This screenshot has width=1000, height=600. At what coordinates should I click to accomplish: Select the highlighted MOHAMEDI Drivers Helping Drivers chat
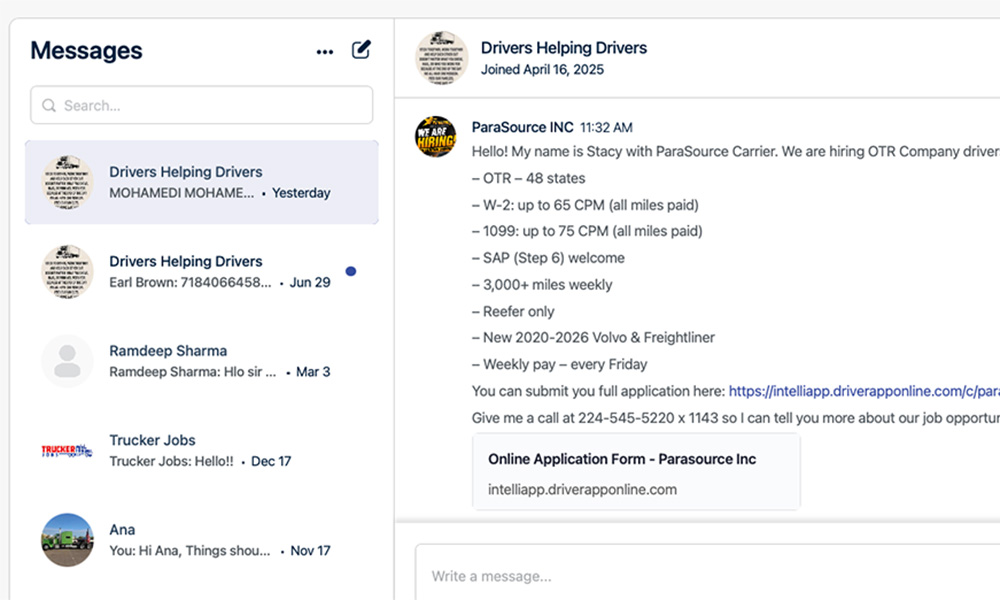pyautogui.click(x=202, y=182)
